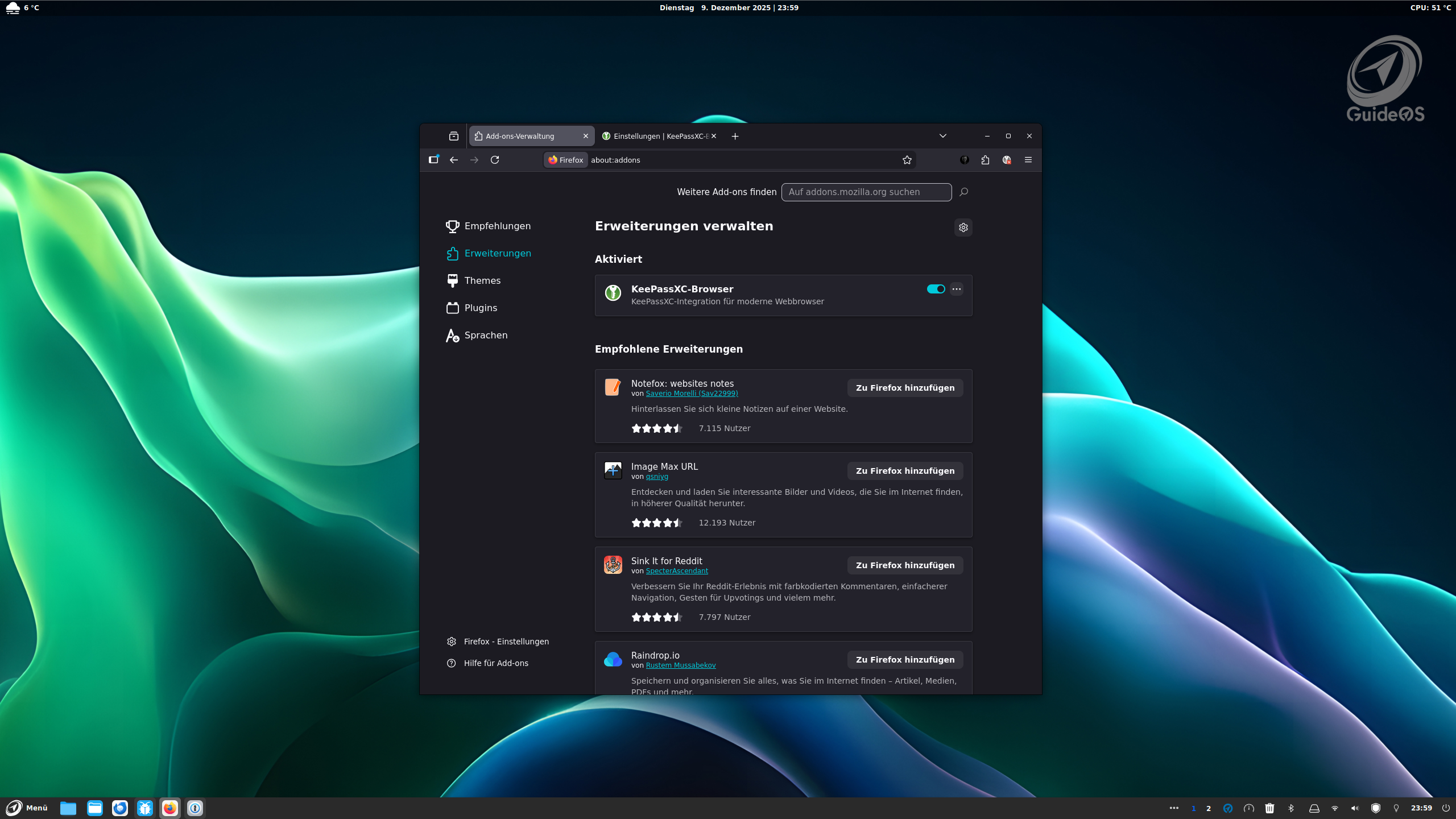
Task: Click the add-ons search magnifier icon
Action: pos(963,192)
